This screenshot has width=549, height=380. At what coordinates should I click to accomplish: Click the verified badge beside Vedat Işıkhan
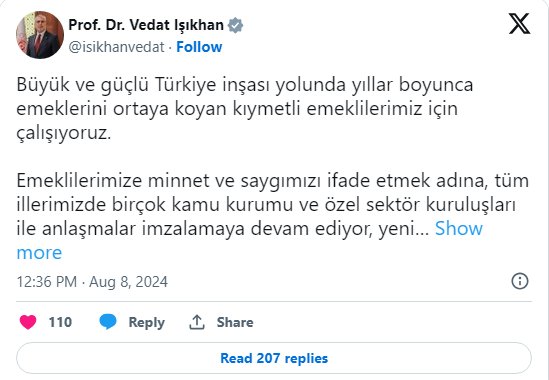(x=235, y=25)
